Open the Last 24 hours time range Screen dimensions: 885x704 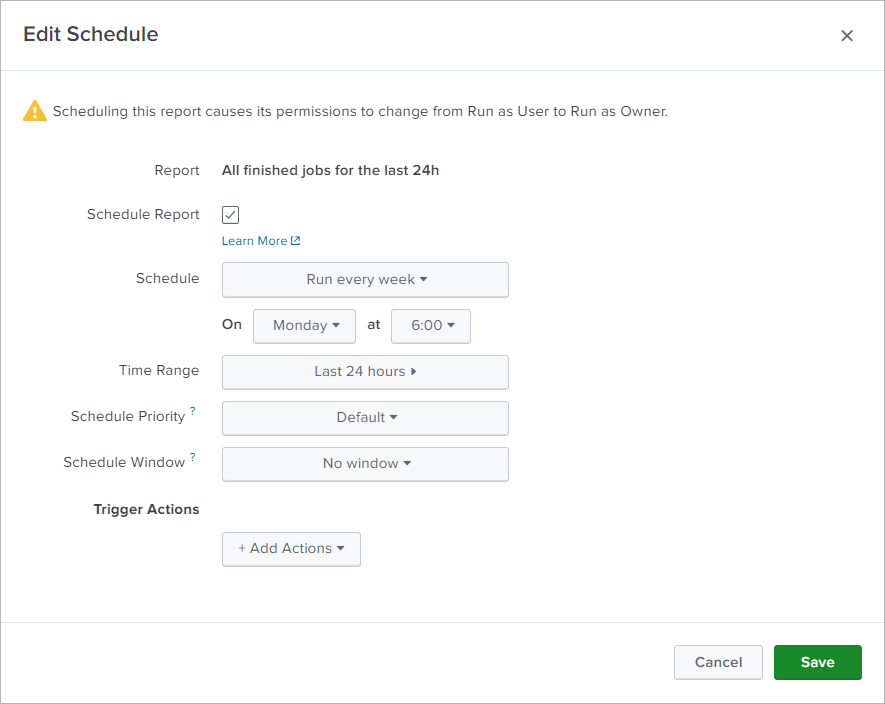[365, 372]
